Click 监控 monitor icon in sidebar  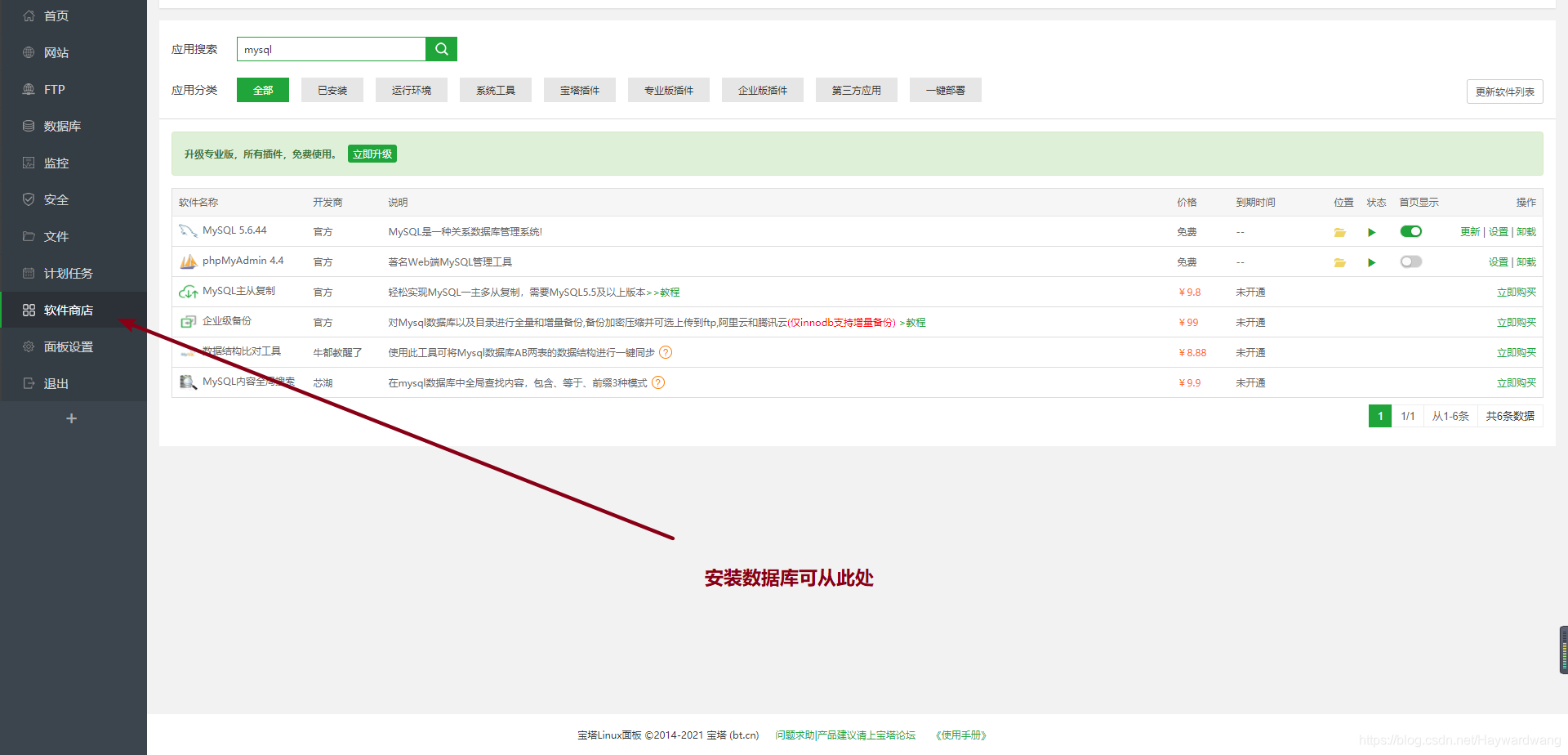pyautogui.click(x=29, y=163)
